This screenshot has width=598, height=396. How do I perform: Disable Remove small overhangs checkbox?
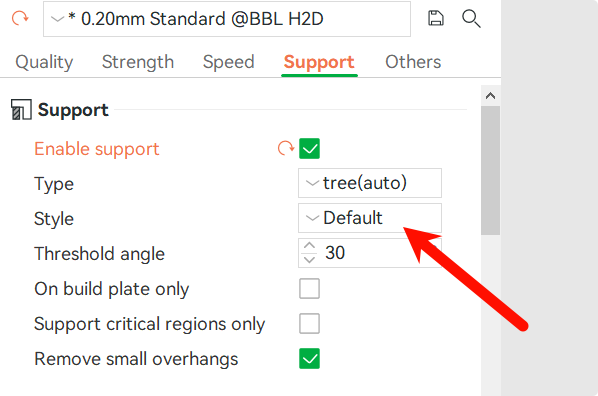pyautogui.click(x=309, y=359)
